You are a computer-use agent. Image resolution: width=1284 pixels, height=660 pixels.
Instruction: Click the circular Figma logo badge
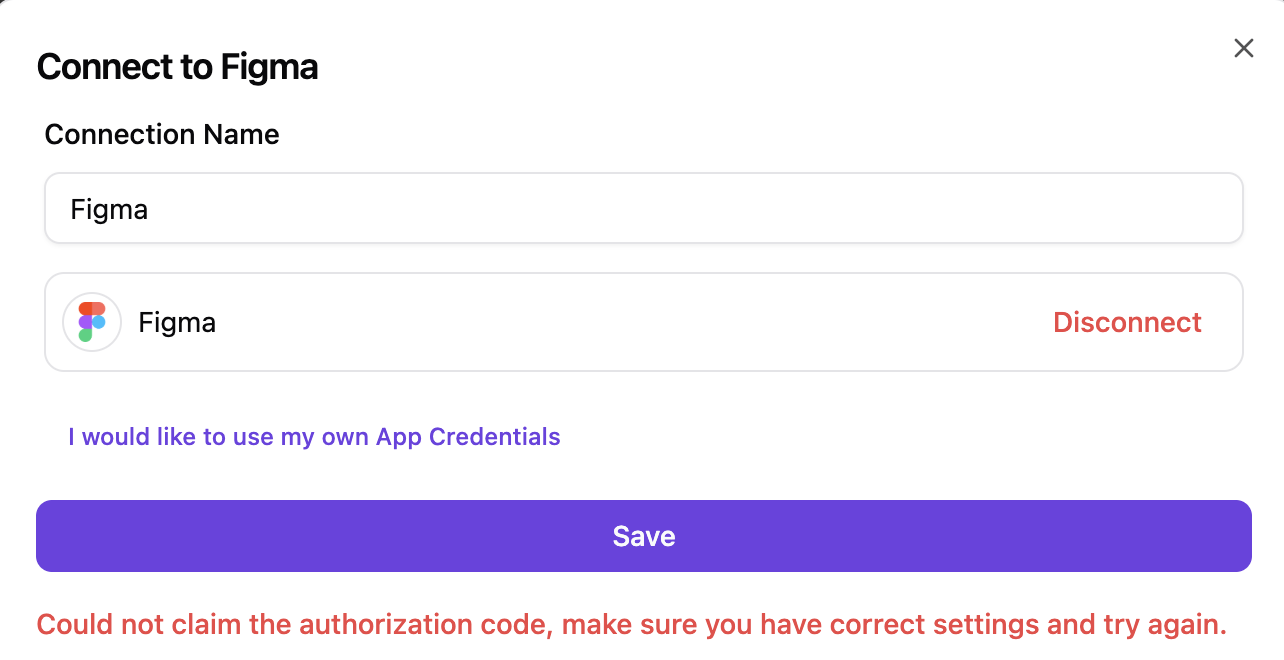click(x=92, y=322)
